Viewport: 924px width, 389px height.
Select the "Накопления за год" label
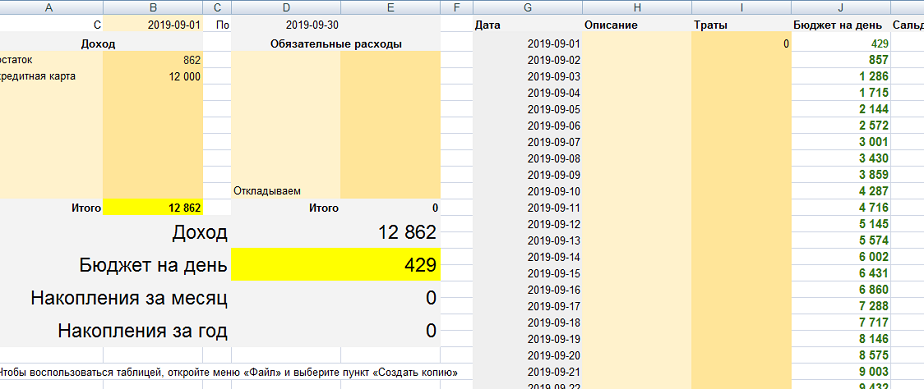143,331
